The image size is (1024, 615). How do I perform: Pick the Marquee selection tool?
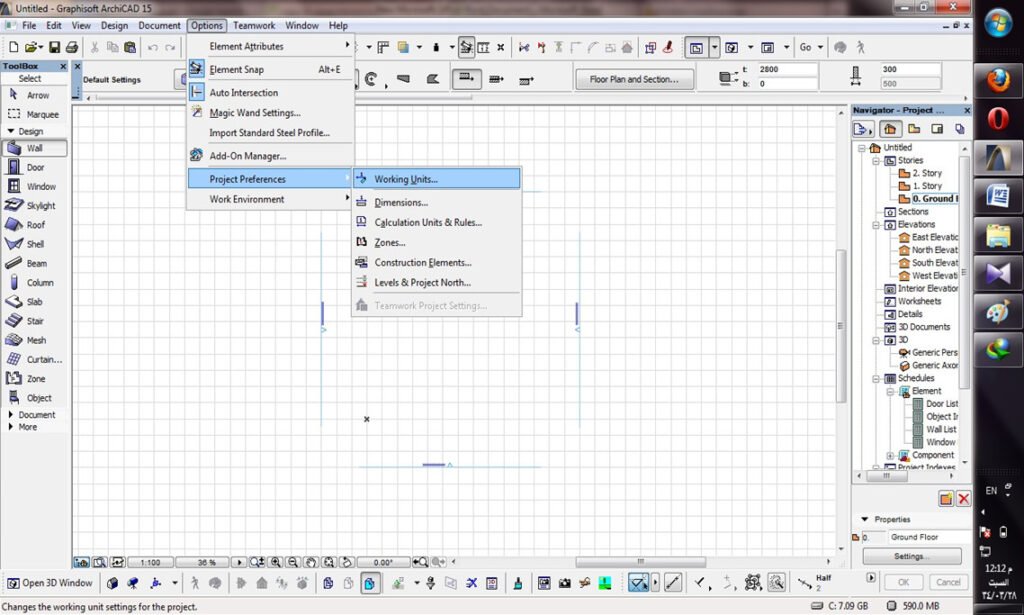[34, 114]
